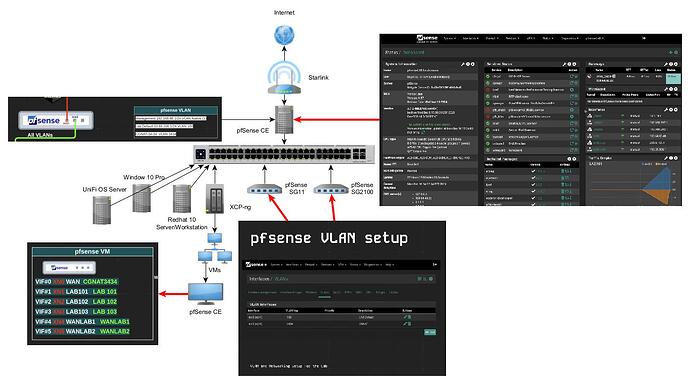The height and width of the screenshot is (388, 690).
Task: Click the pfsense VLAN panel header
Action: pyautogui.click(x=176, y=110)
